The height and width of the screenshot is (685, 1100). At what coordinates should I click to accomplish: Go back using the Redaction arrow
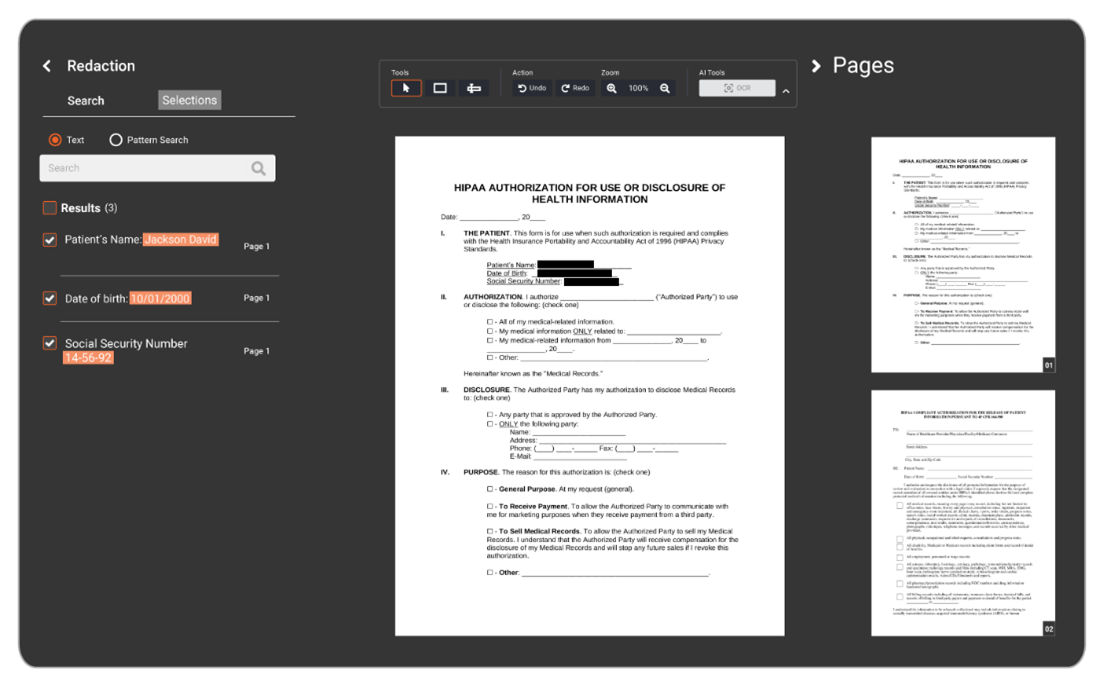pos(47,66)
